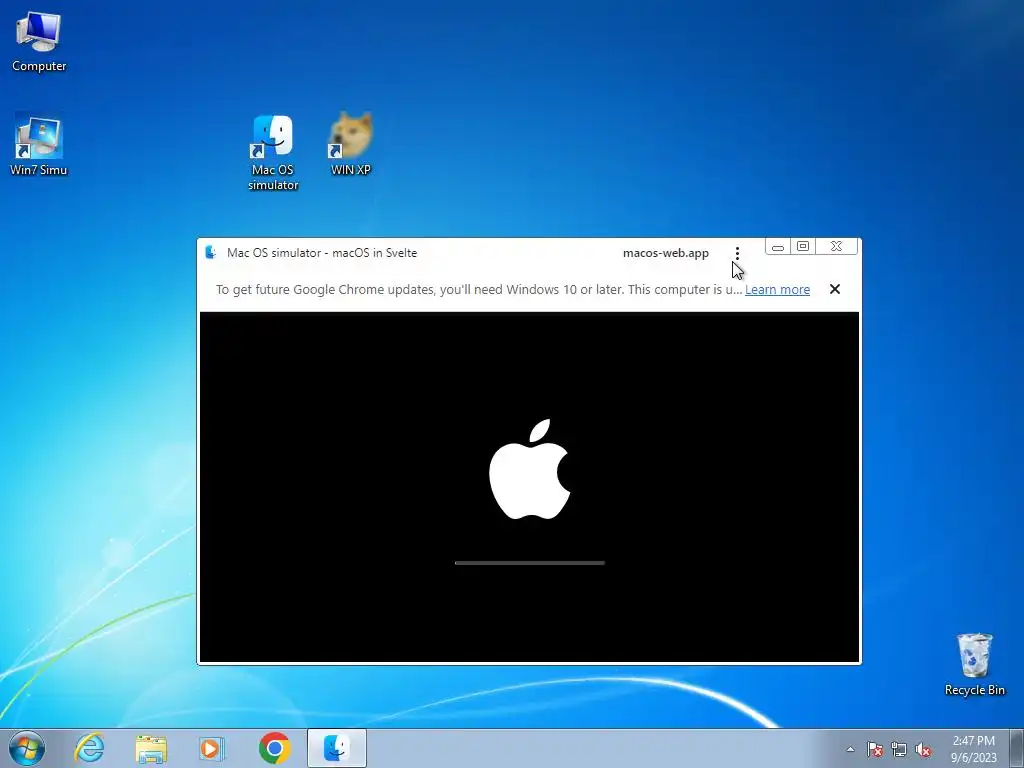Open Windows Media Player taskbar icon
Screen dimensions: 1024x768
(211, 748)
